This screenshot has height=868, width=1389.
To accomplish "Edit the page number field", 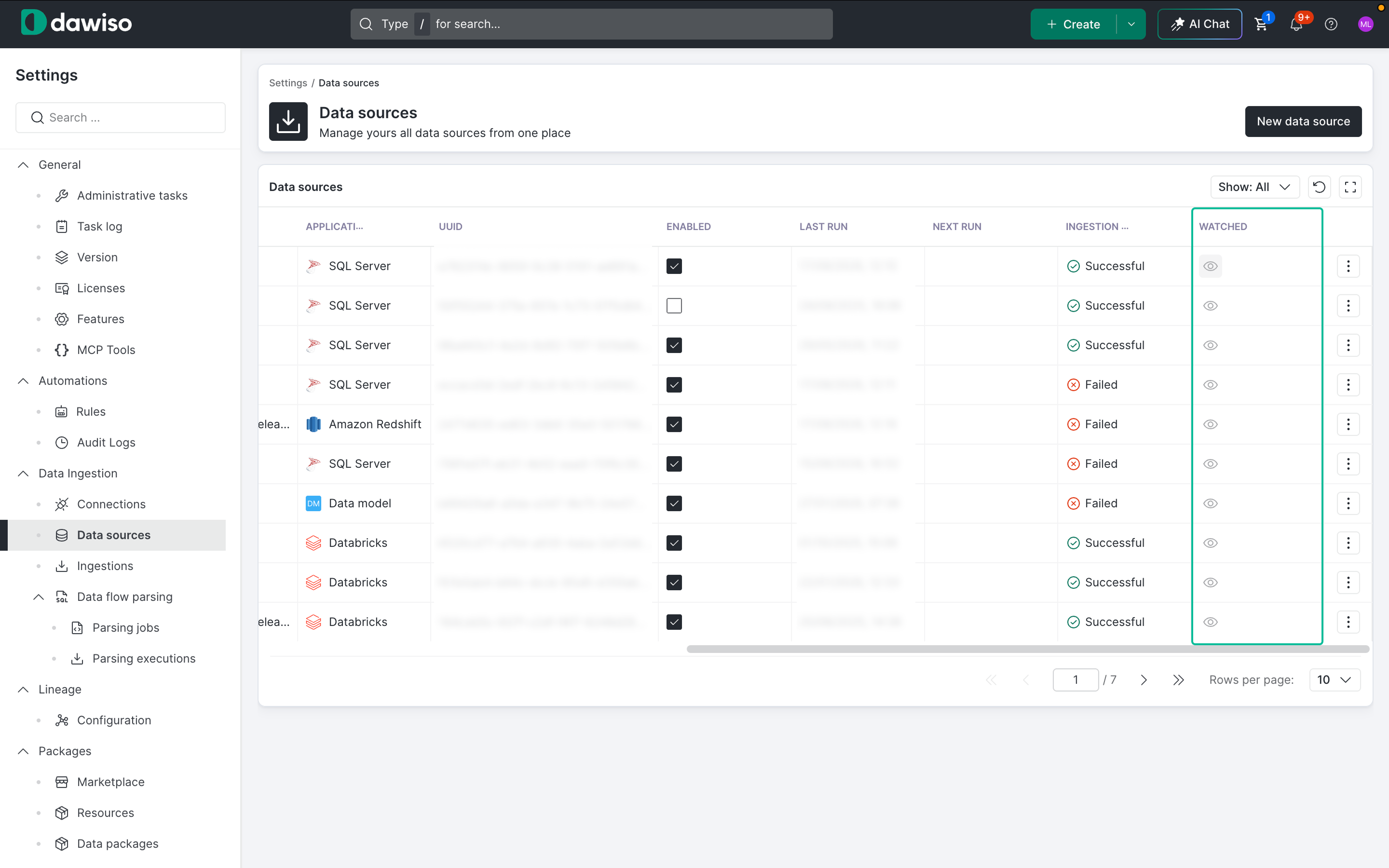I will (1075, 680).
